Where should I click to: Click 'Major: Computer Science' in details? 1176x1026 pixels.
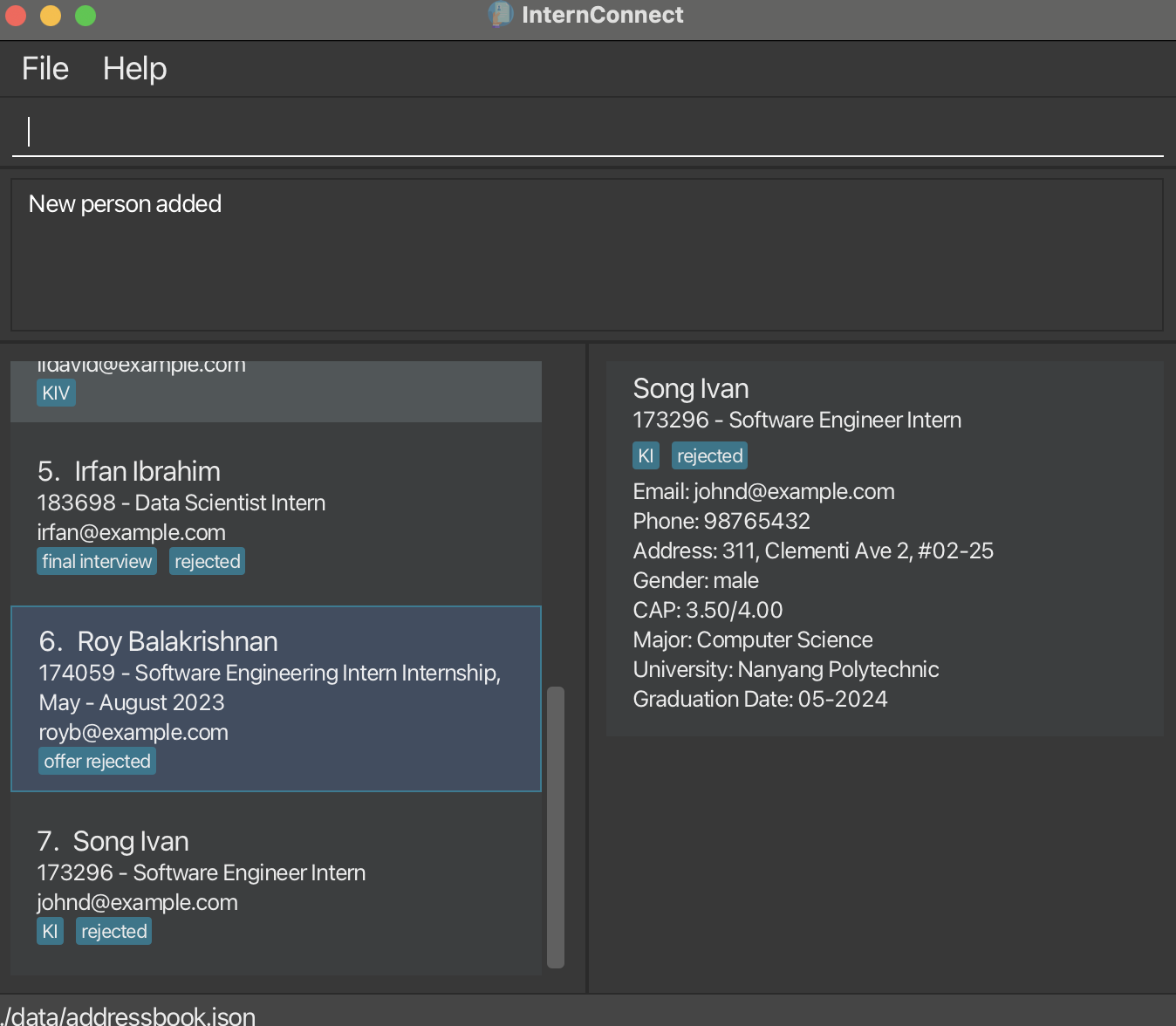tap(753, 640)
